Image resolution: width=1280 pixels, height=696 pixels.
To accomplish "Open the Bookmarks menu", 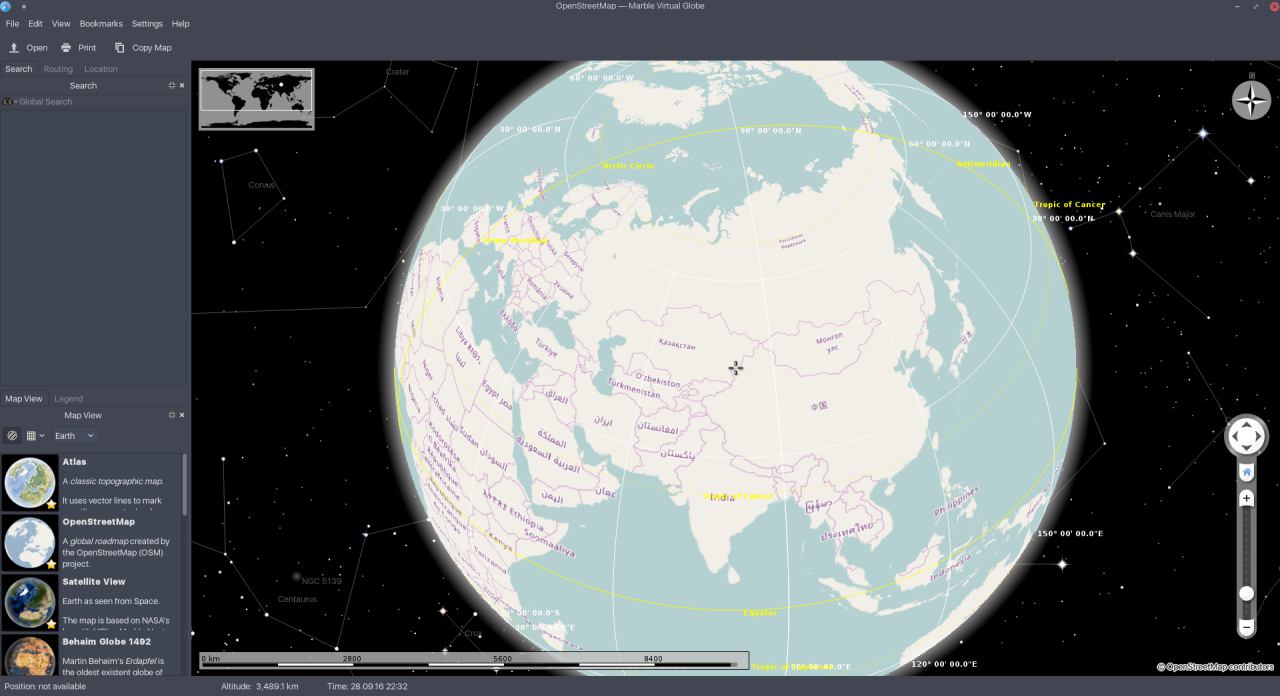I will click(x=101, y=23).
